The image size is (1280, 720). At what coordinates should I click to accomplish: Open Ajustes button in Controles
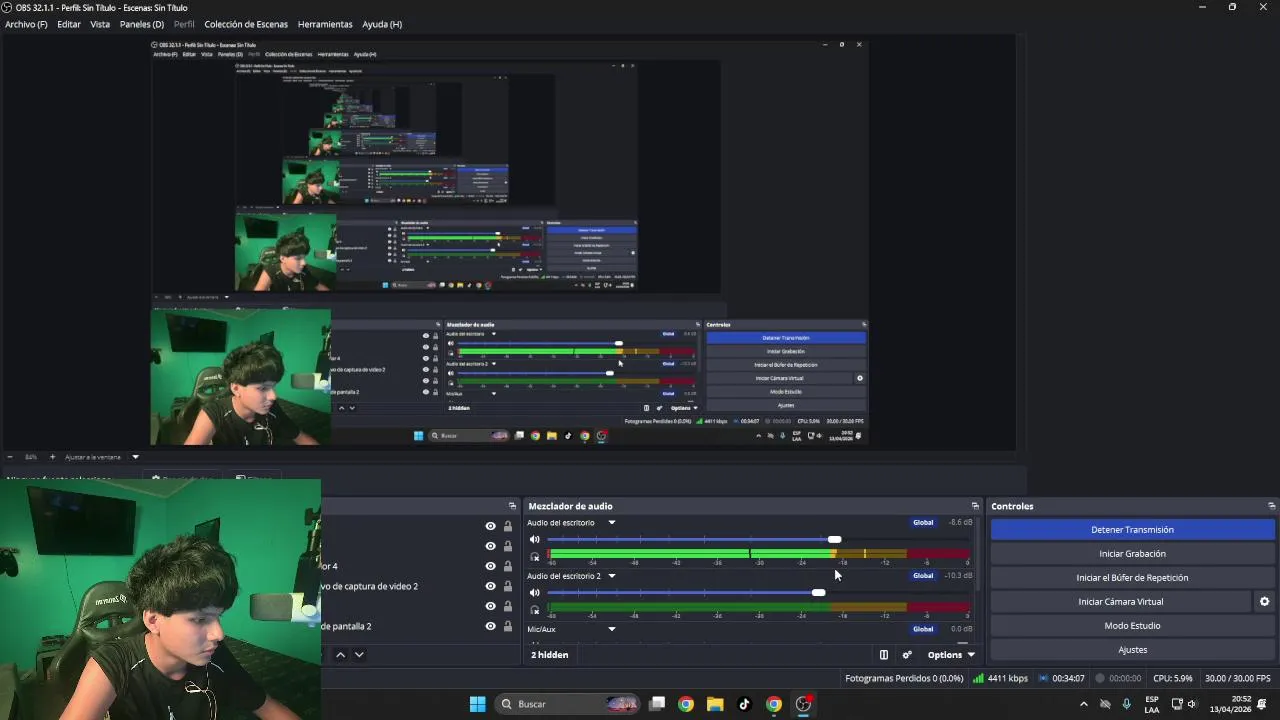[1132, 650]
